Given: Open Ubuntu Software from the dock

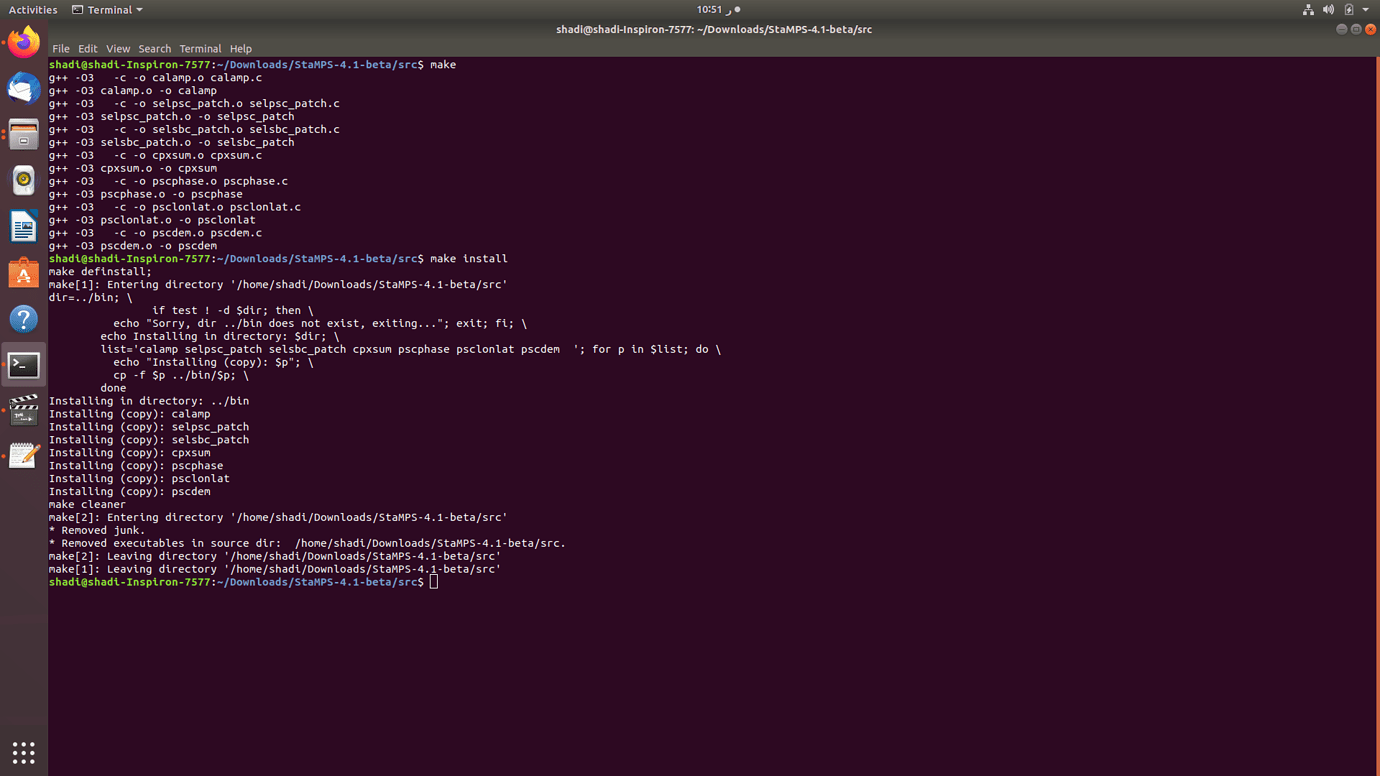Looking at the screenshot, I should 22,272.
